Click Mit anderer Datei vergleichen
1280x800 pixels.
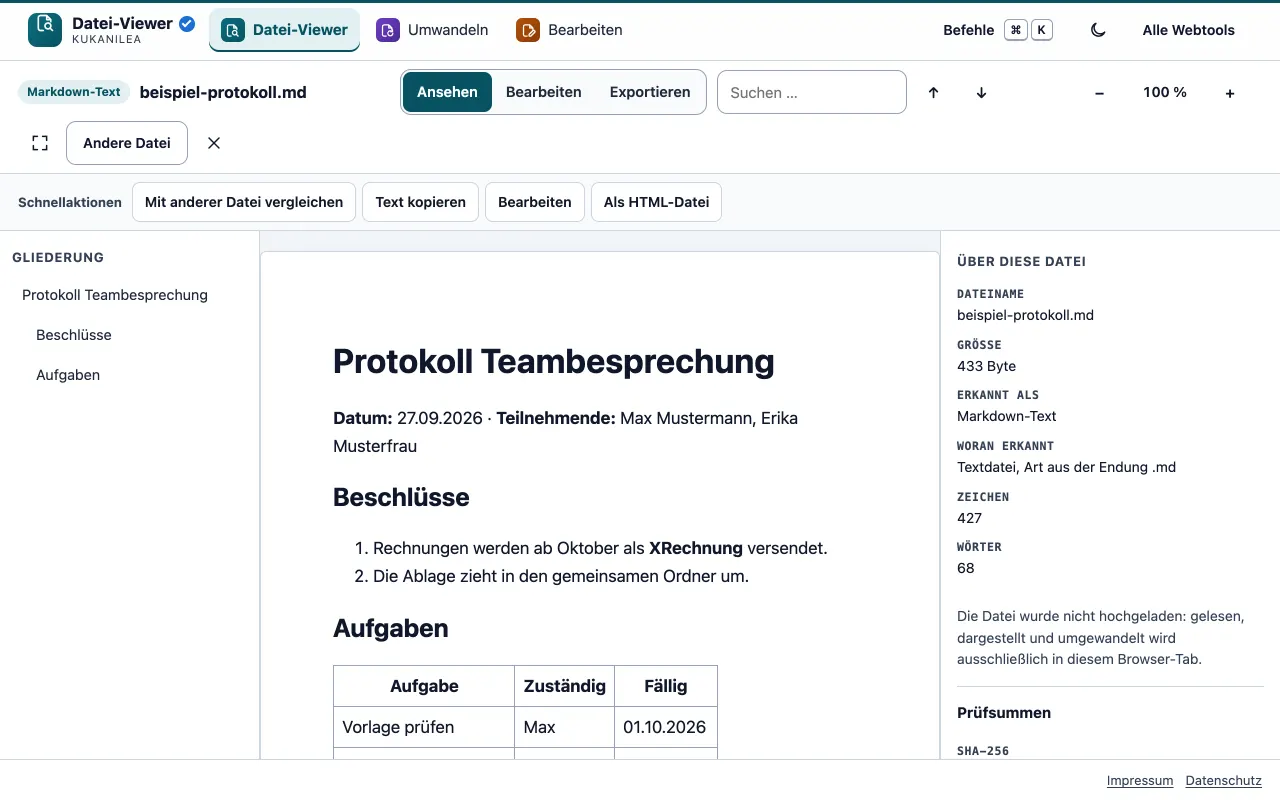click(244, 202)
